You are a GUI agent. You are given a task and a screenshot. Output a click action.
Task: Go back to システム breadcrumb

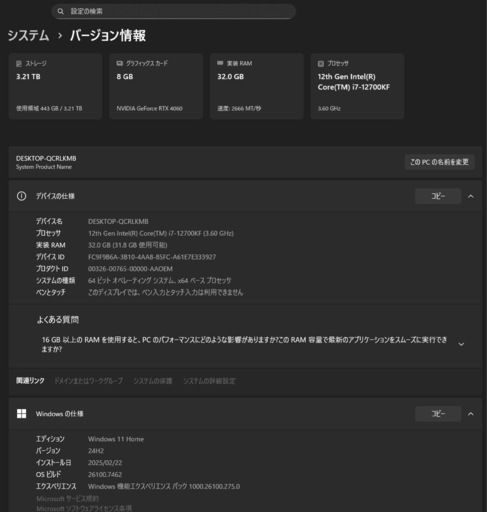click(x=28, y=36)
